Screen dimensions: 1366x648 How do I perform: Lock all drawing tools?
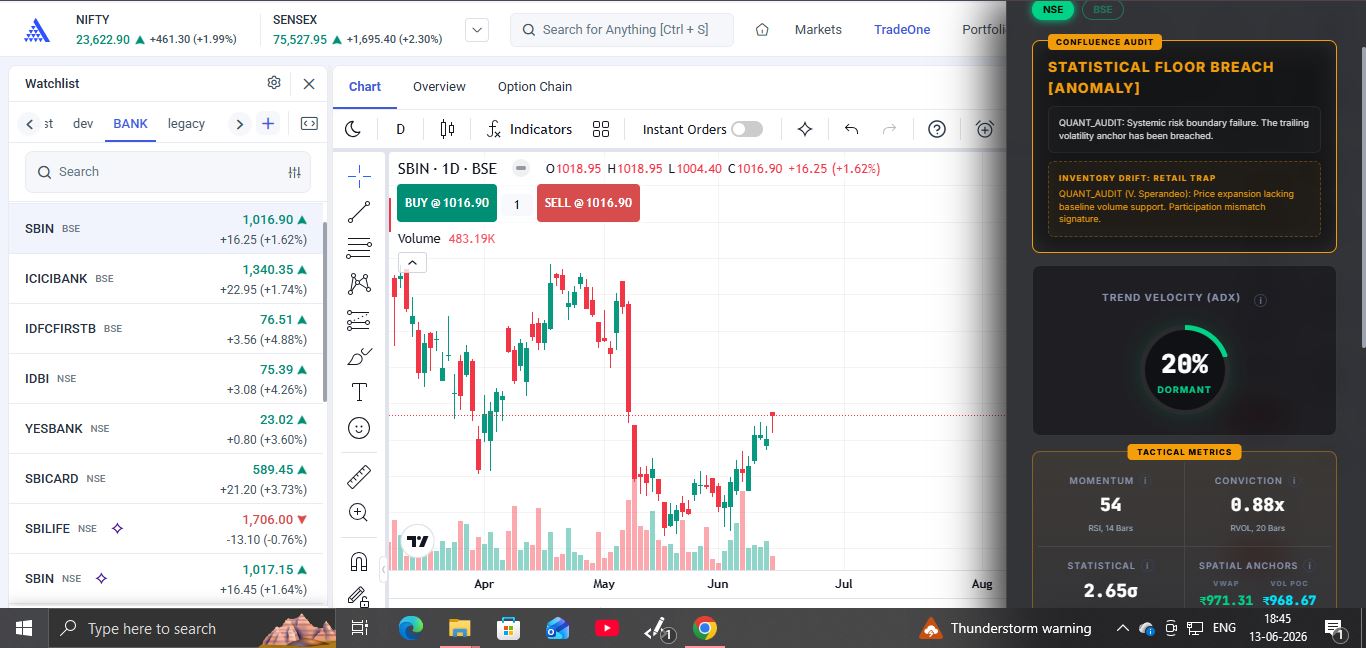pyautogui.click(x=359, y=596)
